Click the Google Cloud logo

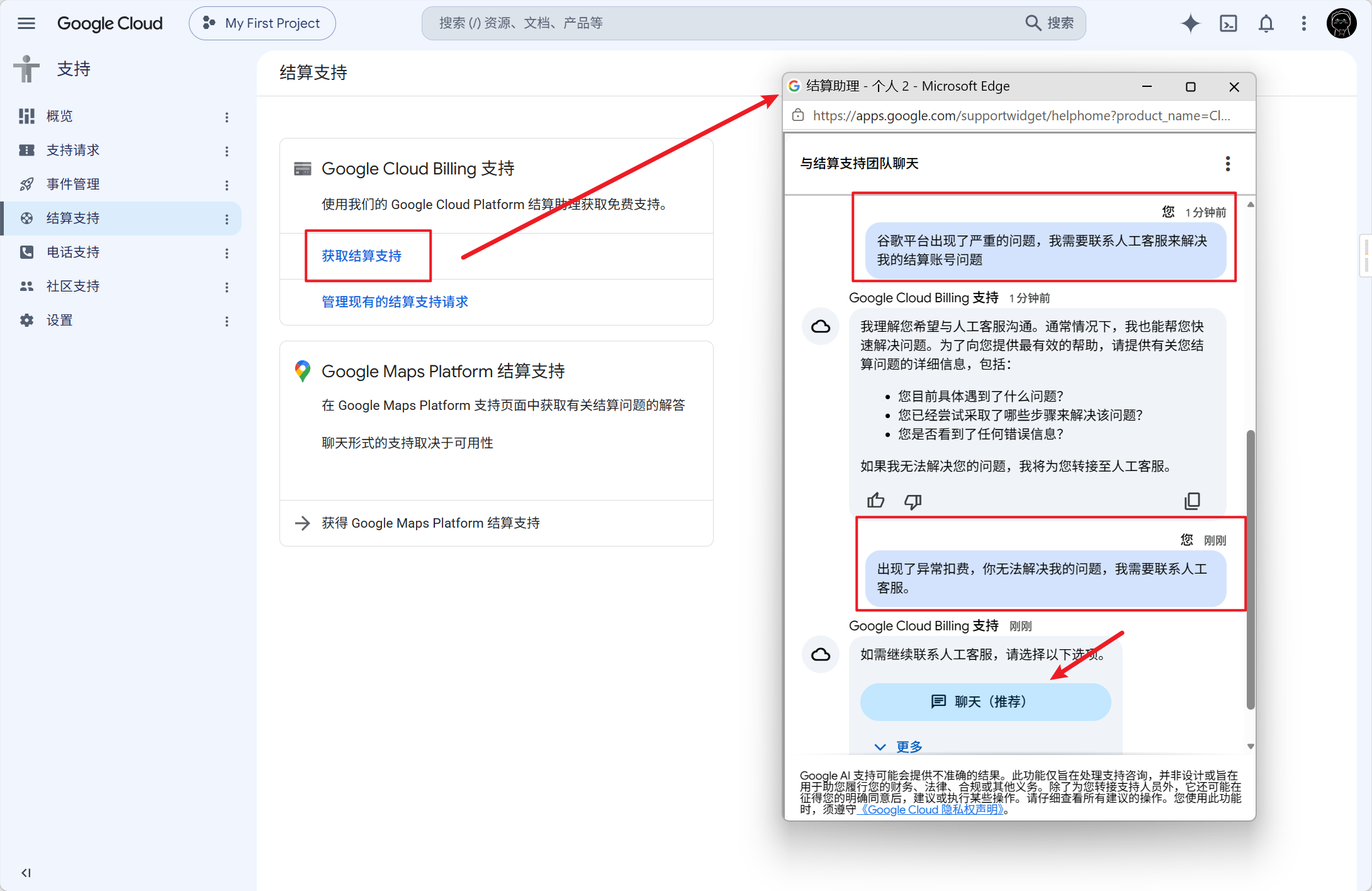point(110,23)
